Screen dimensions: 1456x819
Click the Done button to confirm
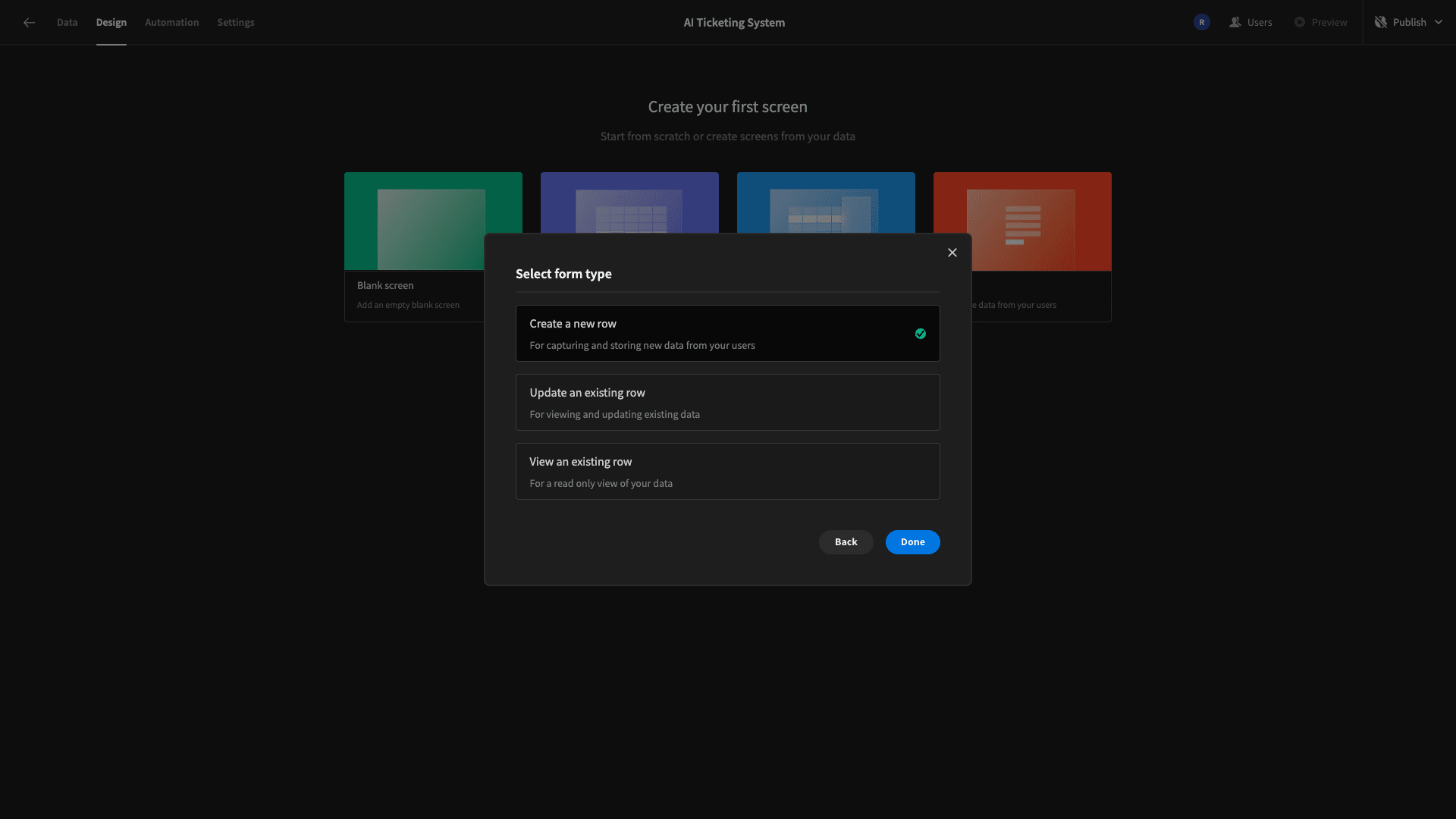click(x=912, y=542)
